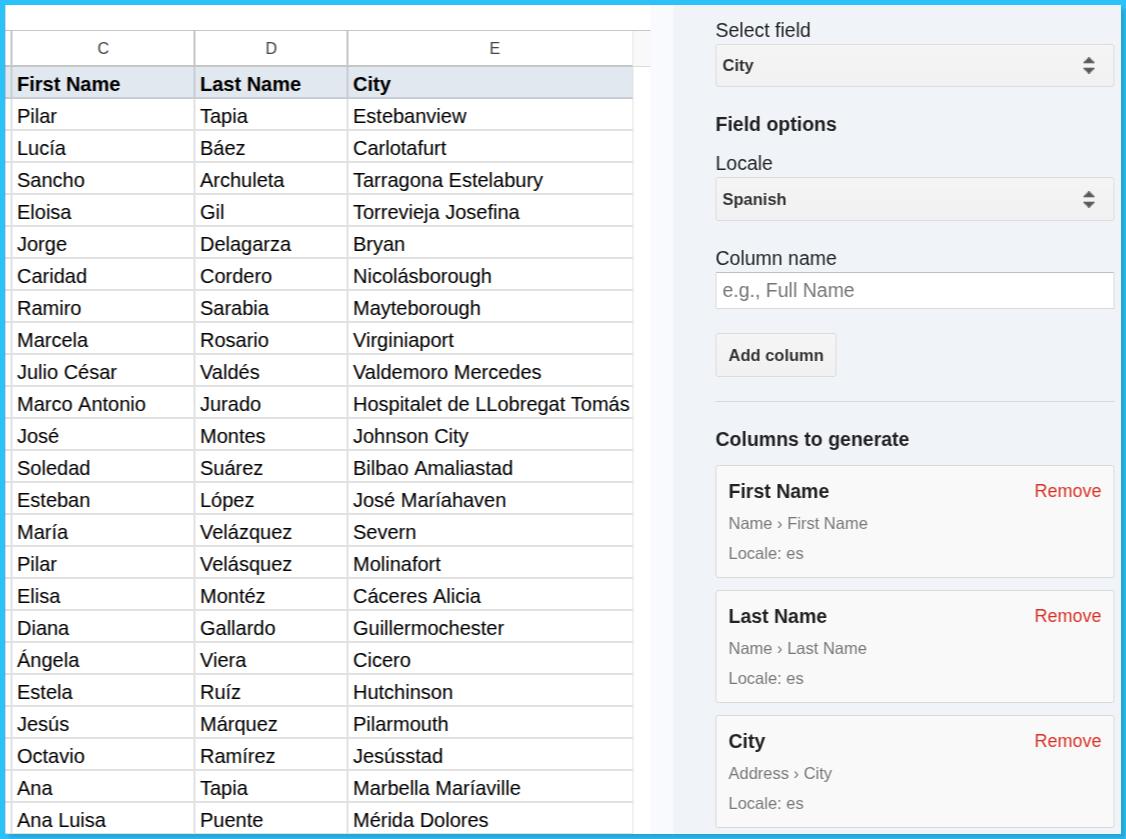Viewport: 1126px width, 839px height.
Task: Select the cell containing Velázquez
Action: point(270,531)
